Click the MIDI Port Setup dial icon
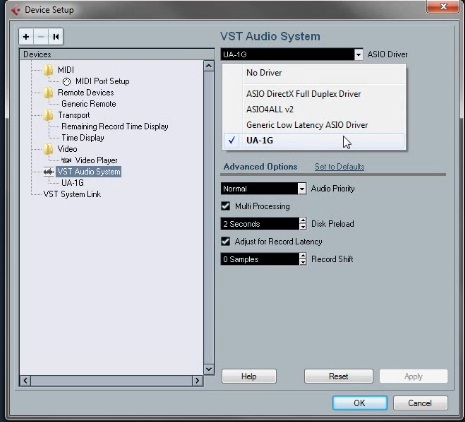The height and width of the screenshot is (422, 465). point(67,81)
